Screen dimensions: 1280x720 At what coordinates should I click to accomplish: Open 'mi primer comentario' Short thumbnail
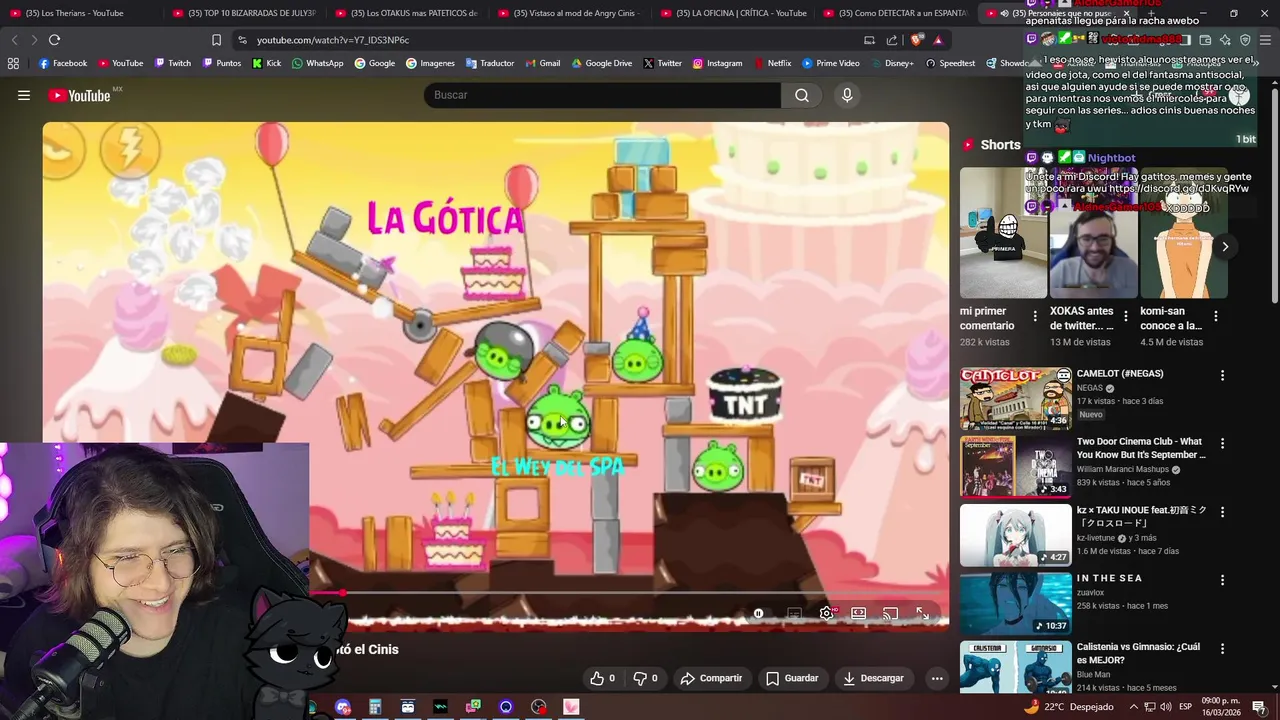1003,232
